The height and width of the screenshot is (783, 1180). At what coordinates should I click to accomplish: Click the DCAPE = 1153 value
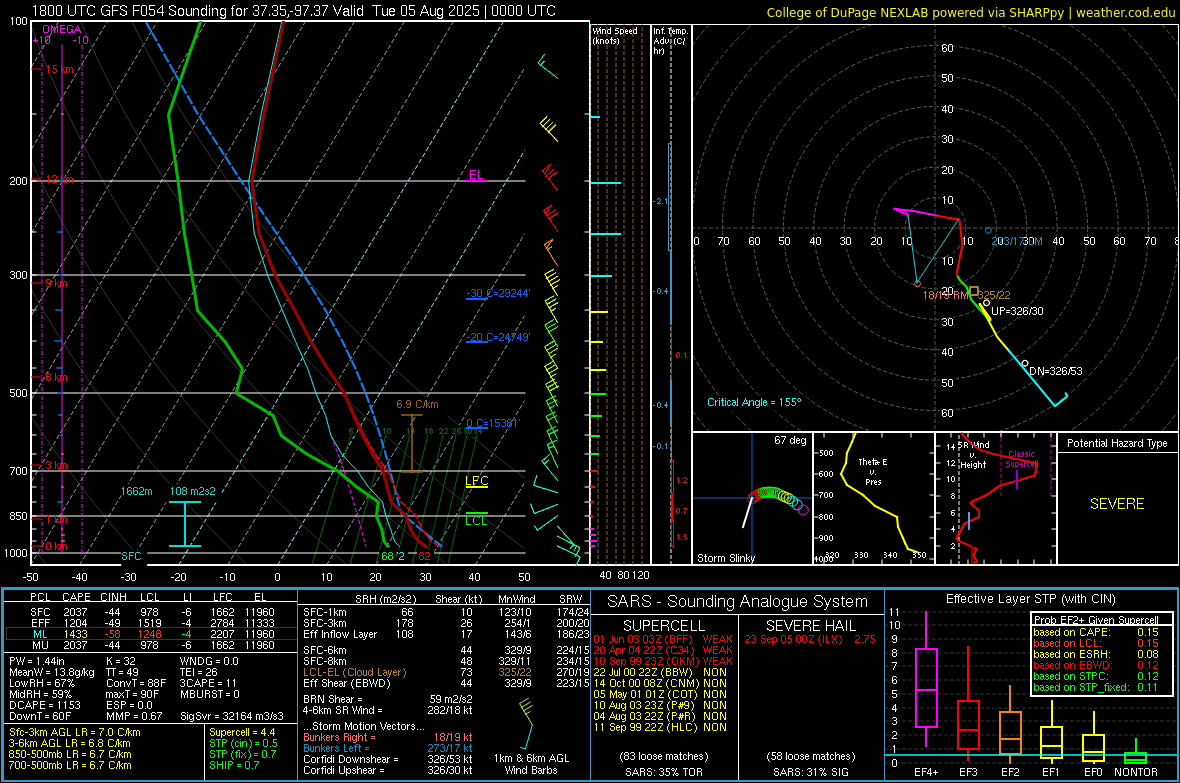click(44, 705)
